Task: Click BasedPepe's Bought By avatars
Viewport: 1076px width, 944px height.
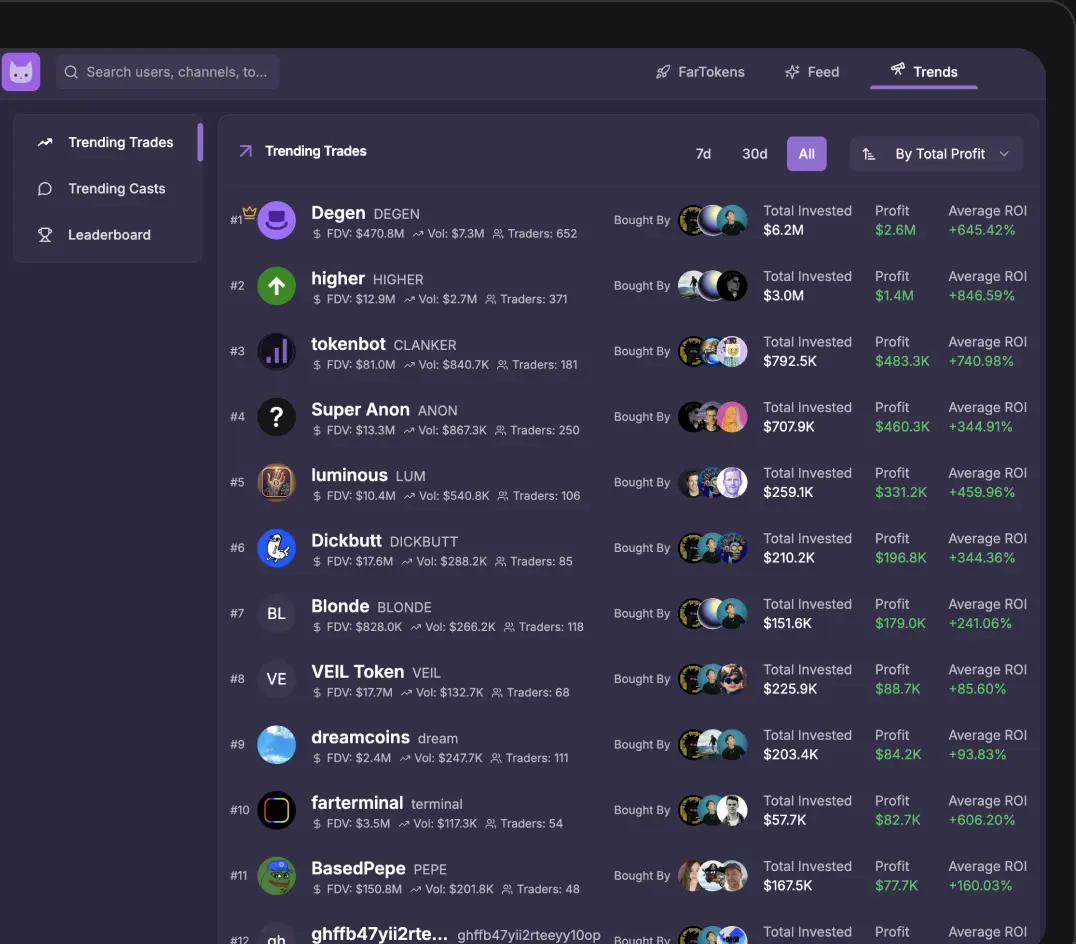Action: coord(713,875)
